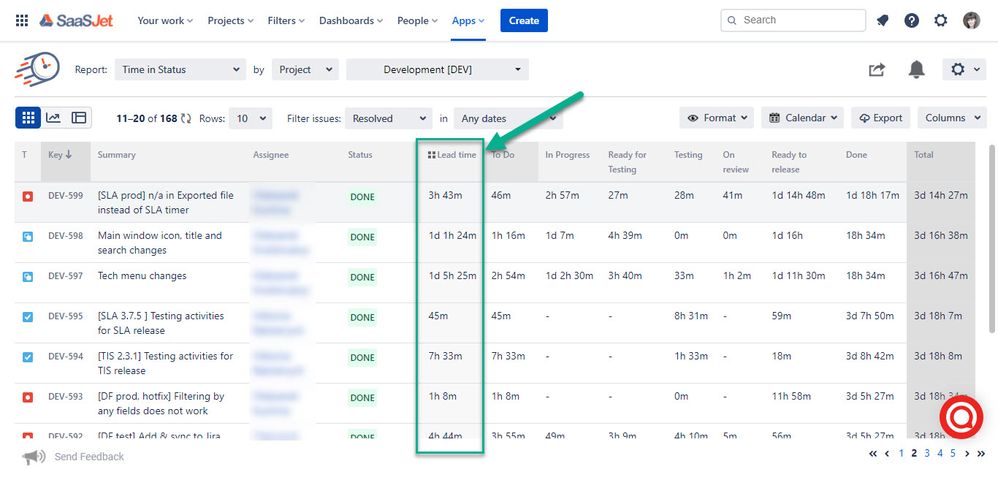Open the app switcher grid icon

click(22, 20)
